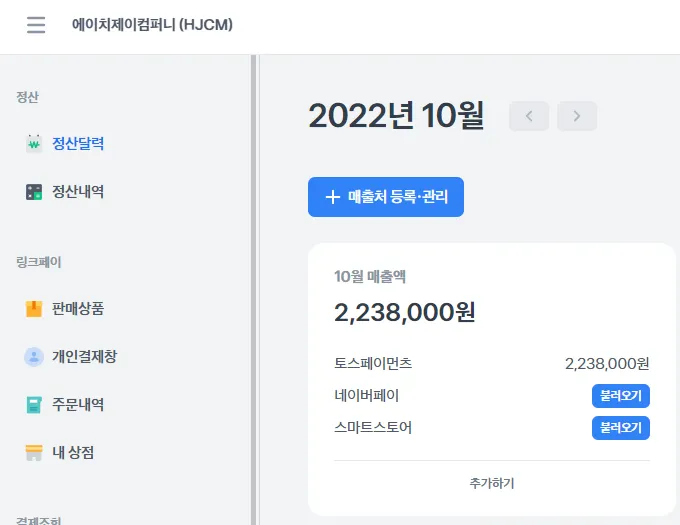
Task: Click the 추가하기 link
Action: 492,484
